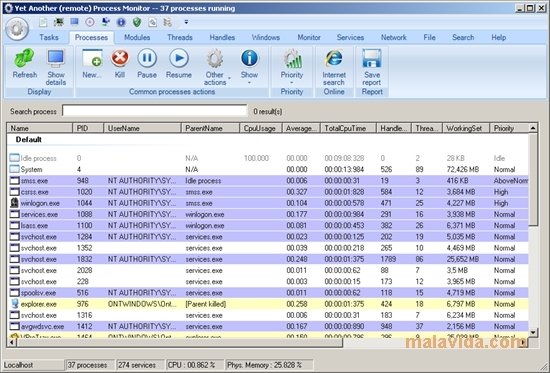Select the services.exe process name

point(39,214)
